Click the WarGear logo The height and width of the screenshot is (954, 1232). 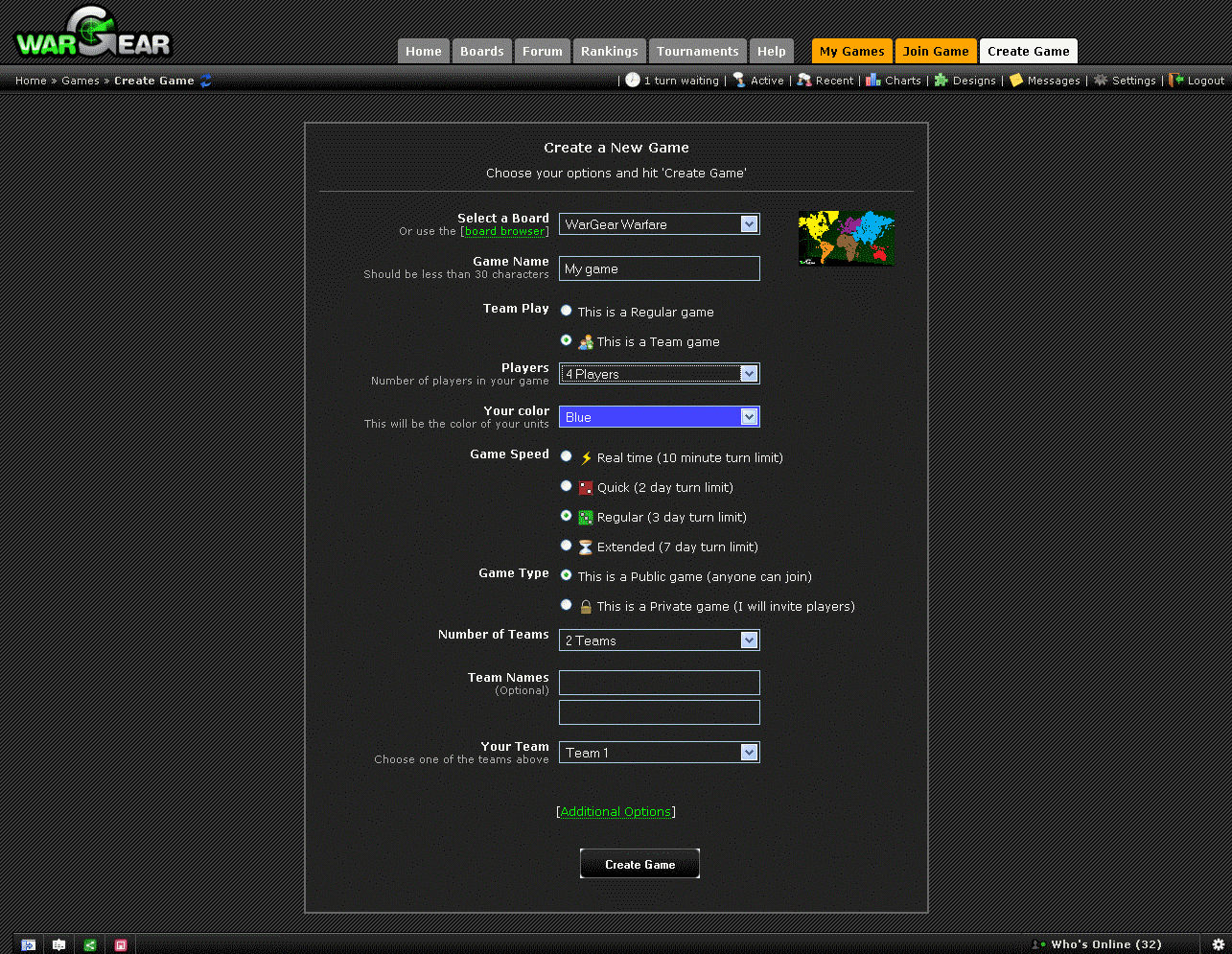pyautogui.click(x=94, y=34)
